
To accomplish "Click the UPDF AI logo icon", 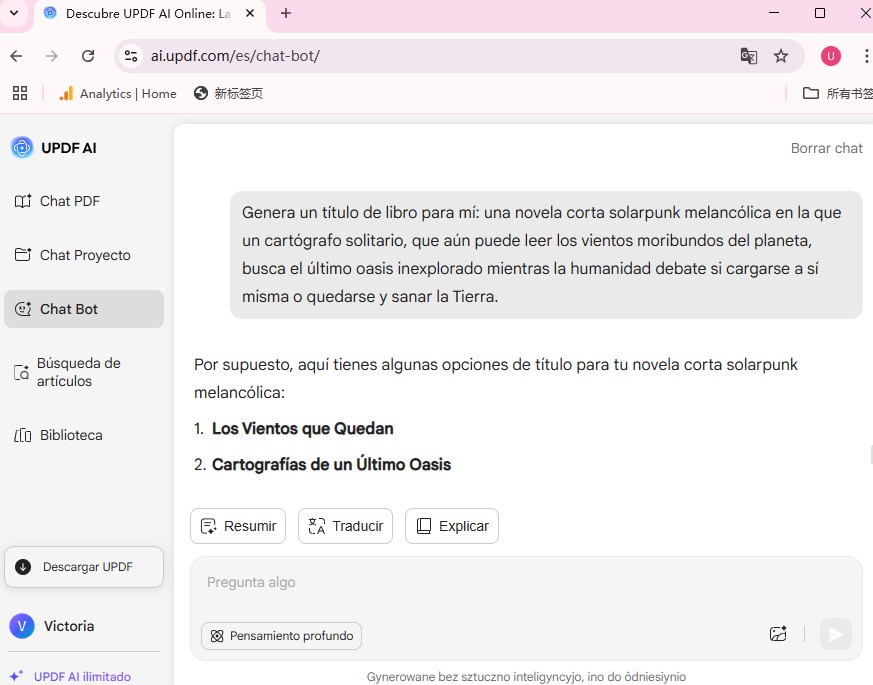I will coord(22,148).
